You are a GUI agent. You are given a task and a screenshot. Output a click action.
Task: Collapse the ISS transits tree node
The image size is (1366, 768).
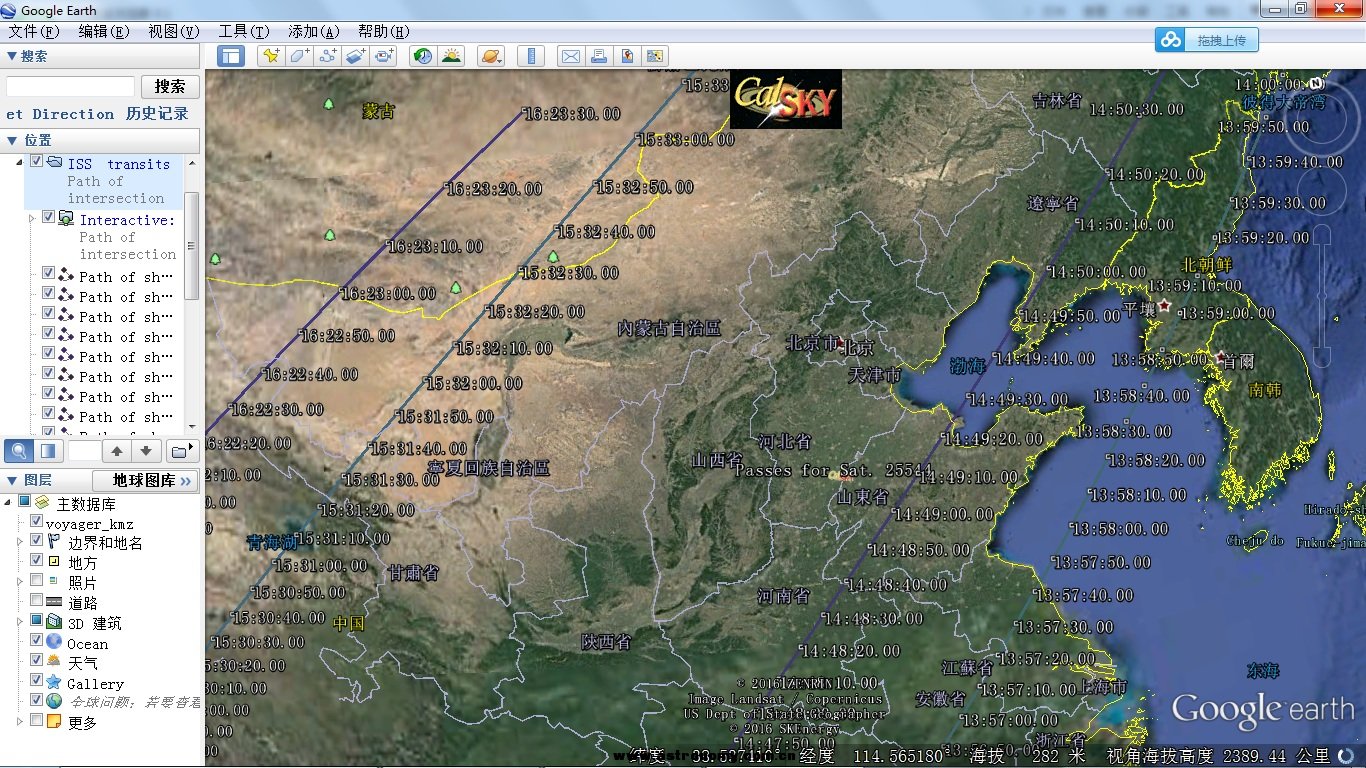coord(20,162)
